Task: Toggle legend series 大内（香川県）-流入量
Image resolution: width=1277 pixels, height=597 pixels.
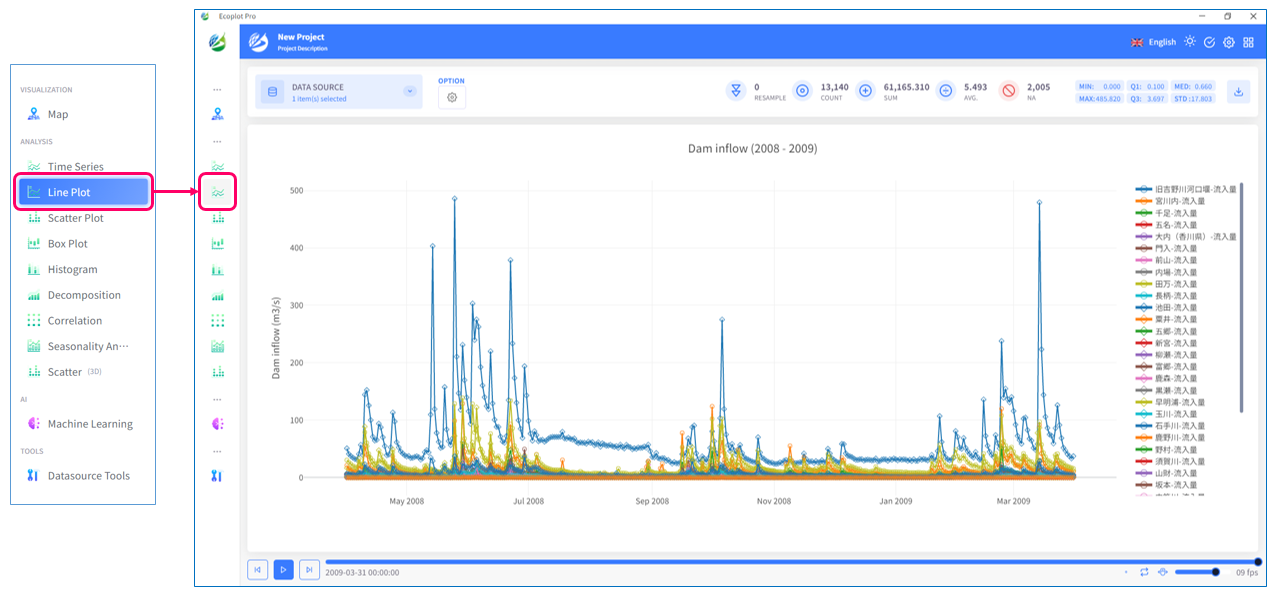Action: coord(1186,237)
